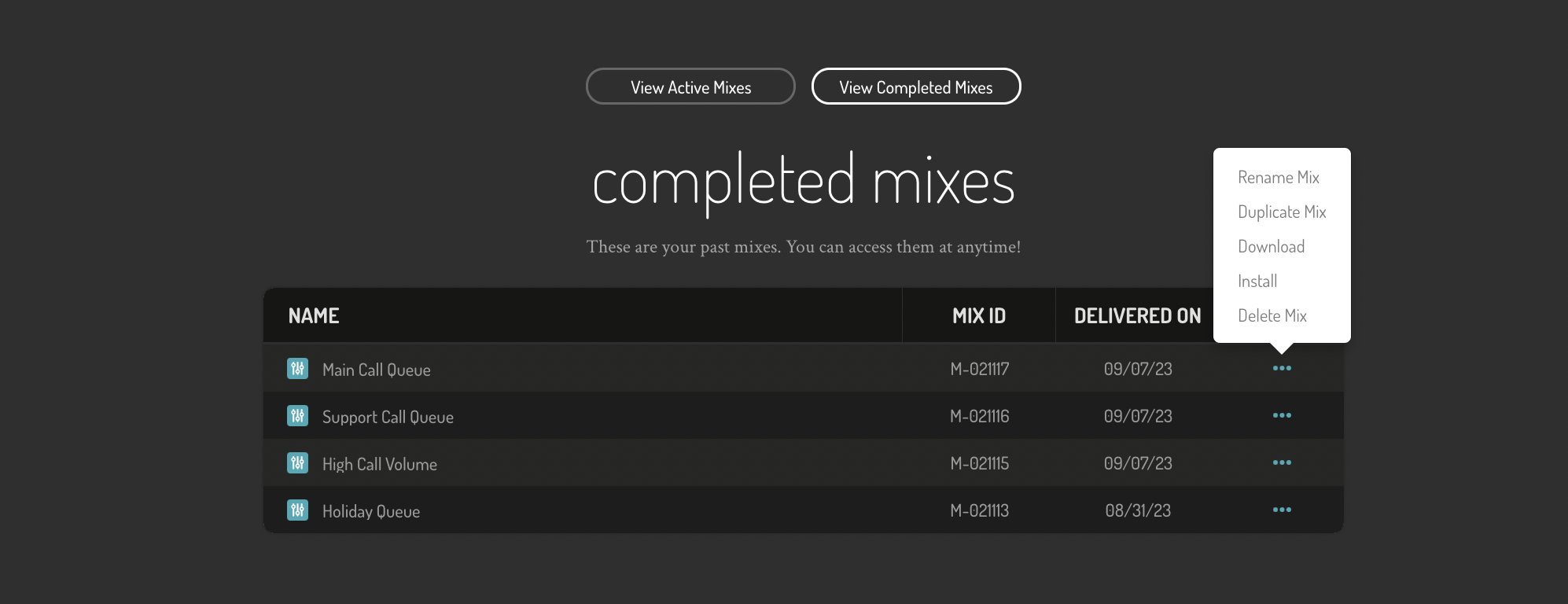Choose Rename Mix from the popup menu
1568x604 pixels.
click(1279, 177)
